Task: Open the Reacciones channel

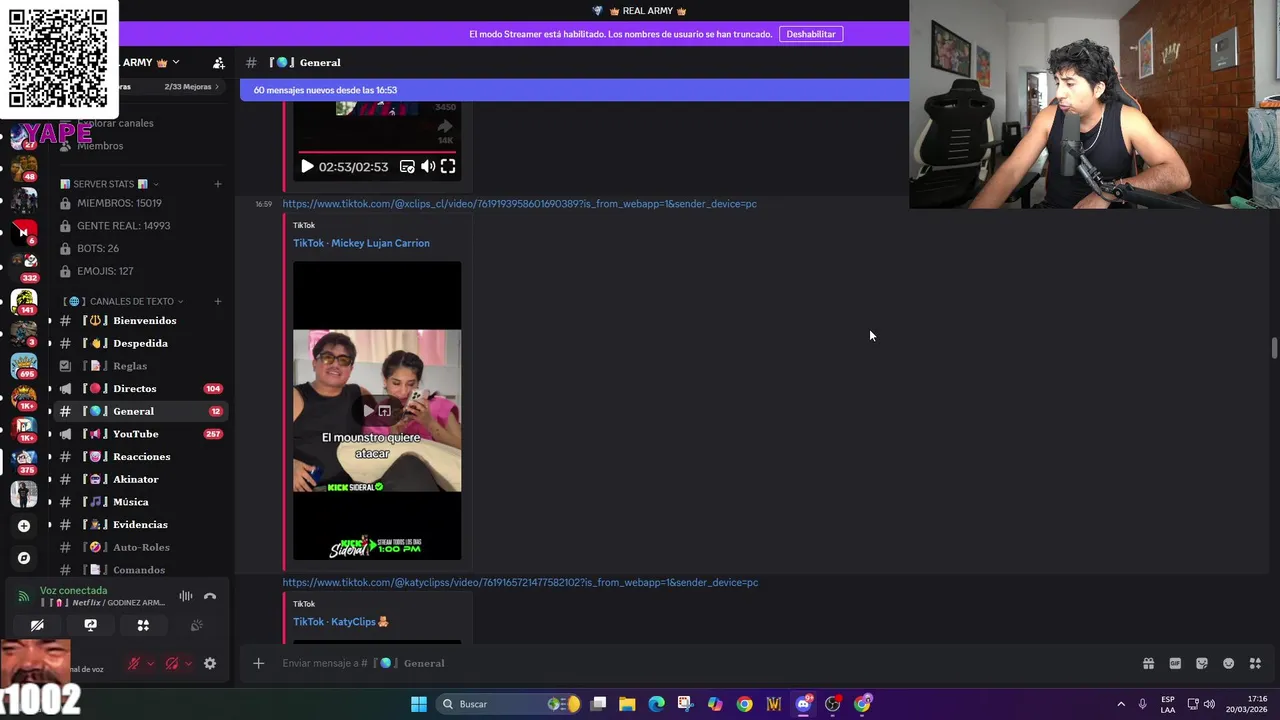Action: tap(140, 457)
